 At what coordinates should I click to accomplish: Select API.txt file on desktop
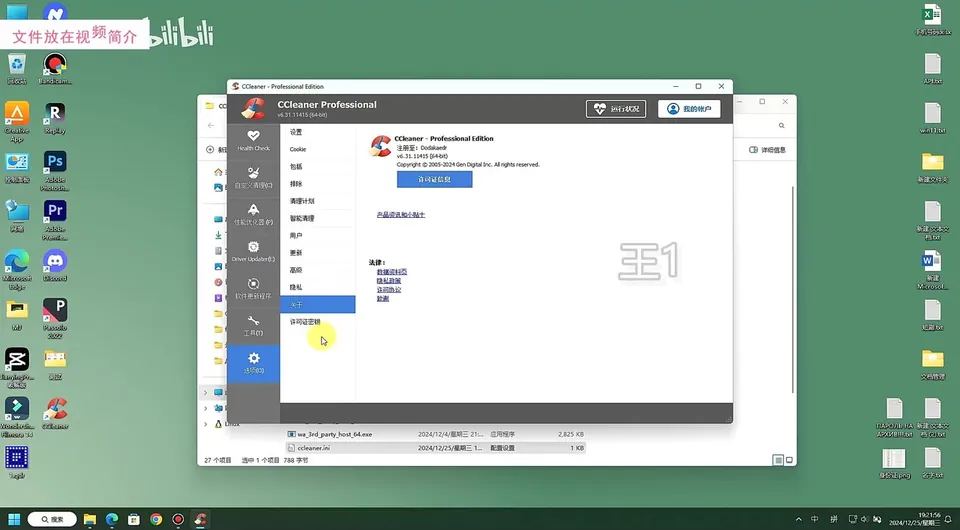pos(932,69)
